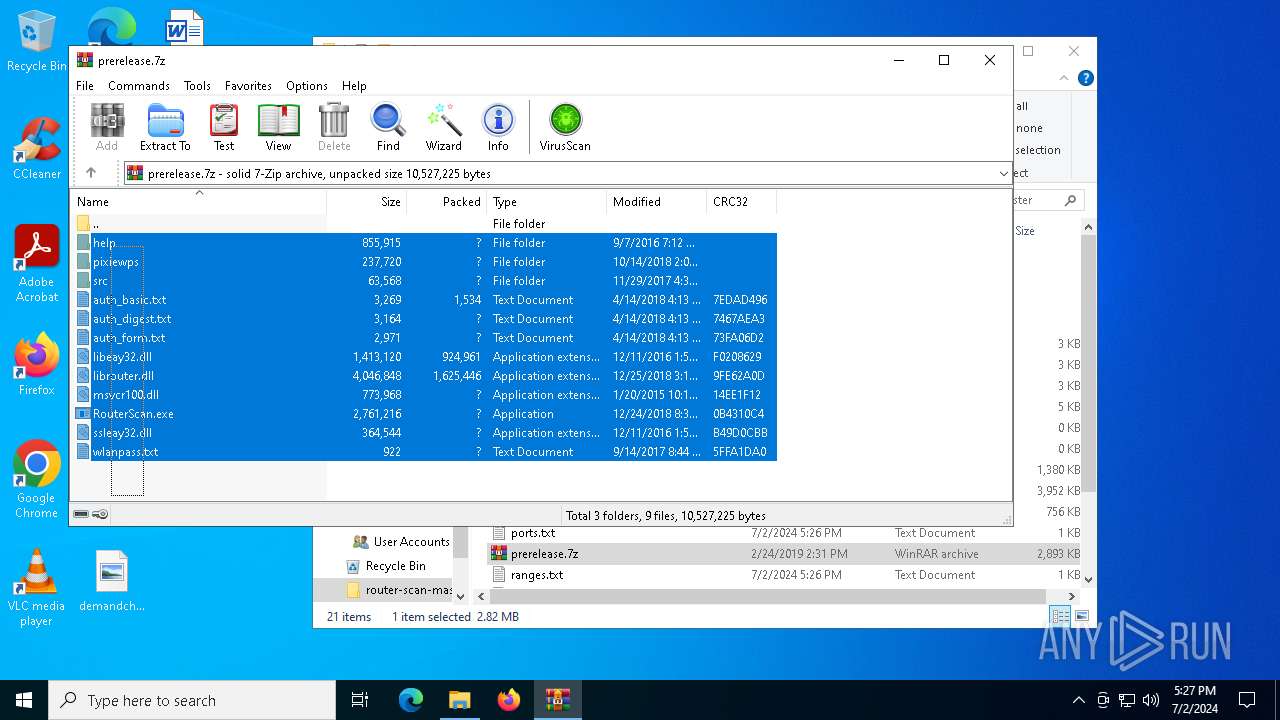1280x720 pixels.
Task: Click the Delete trash icon
Action: [x=334, y=127]
